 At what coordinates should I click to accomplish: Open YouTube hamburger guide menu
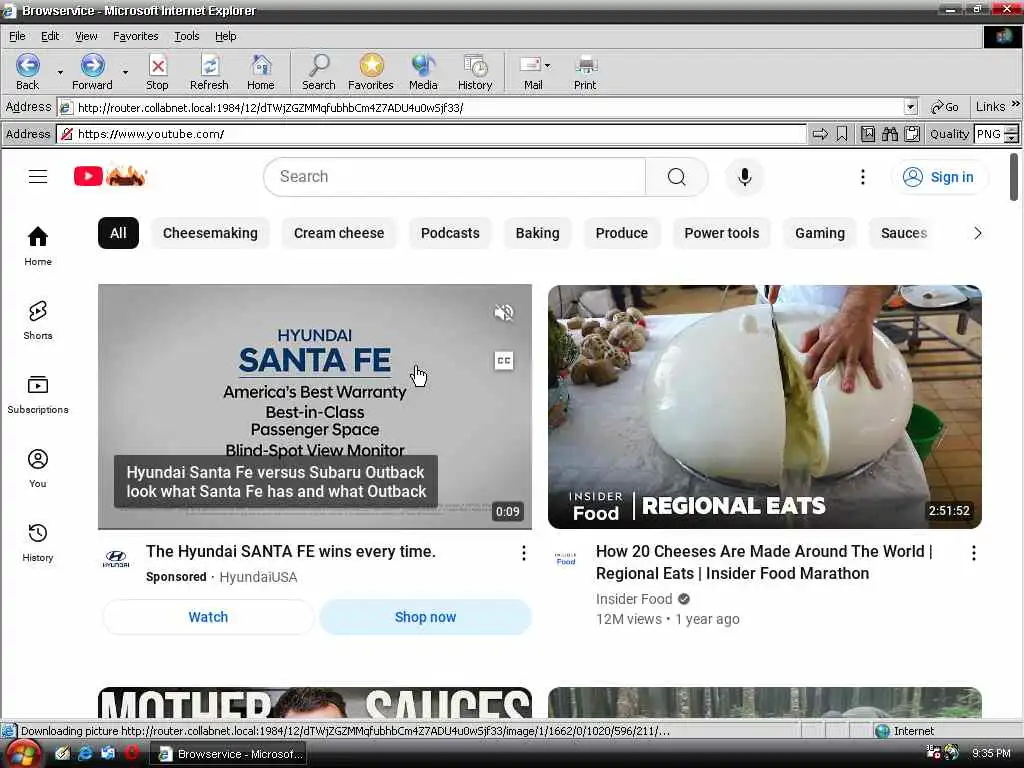(38, 176)
